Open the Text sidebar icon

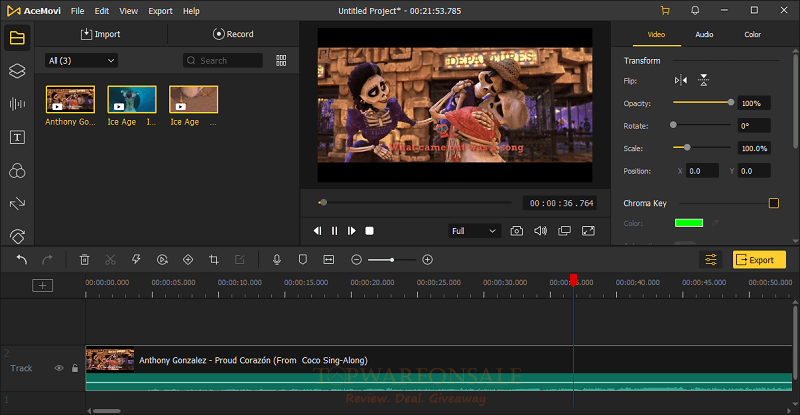pyautogui.click(x=17, y=137)
